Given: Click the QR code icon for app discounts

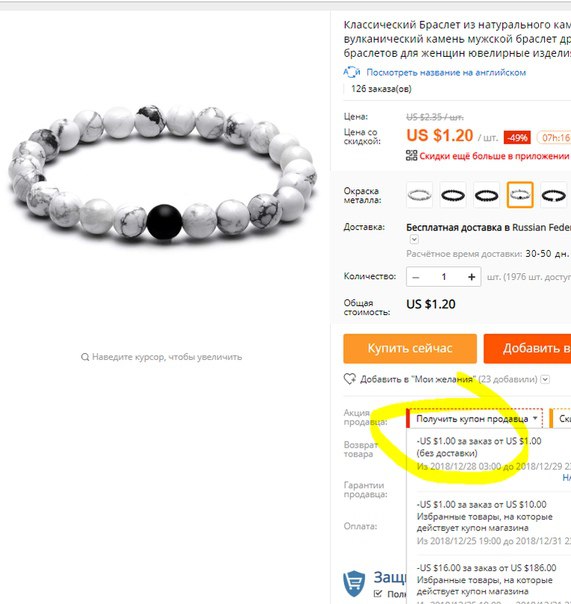Looking at the screenshot, I should (411, 156).
